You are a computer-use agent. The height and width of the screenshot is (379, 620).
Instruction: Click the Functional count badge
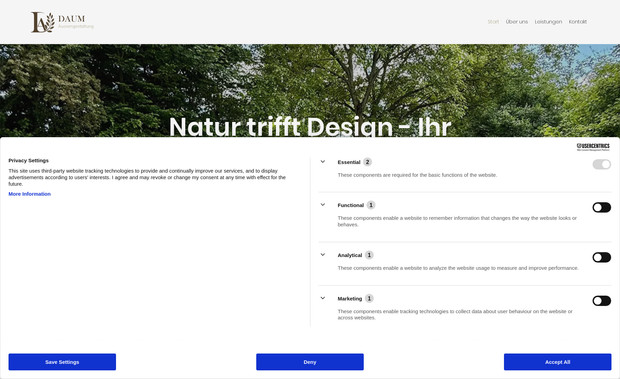point(370,205)
